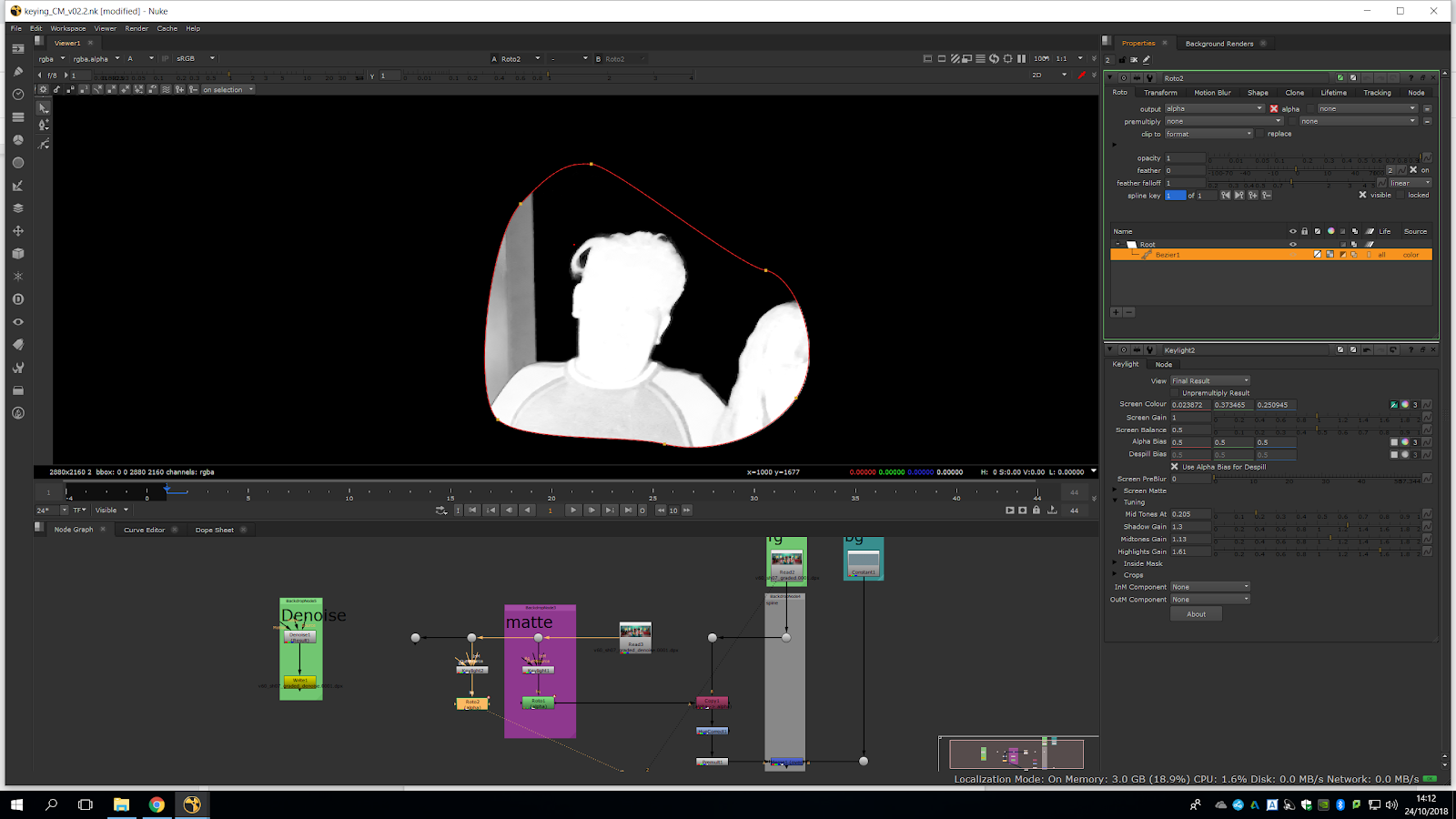Toggle the locked checkbox in Roto2

pos(1401,196)
